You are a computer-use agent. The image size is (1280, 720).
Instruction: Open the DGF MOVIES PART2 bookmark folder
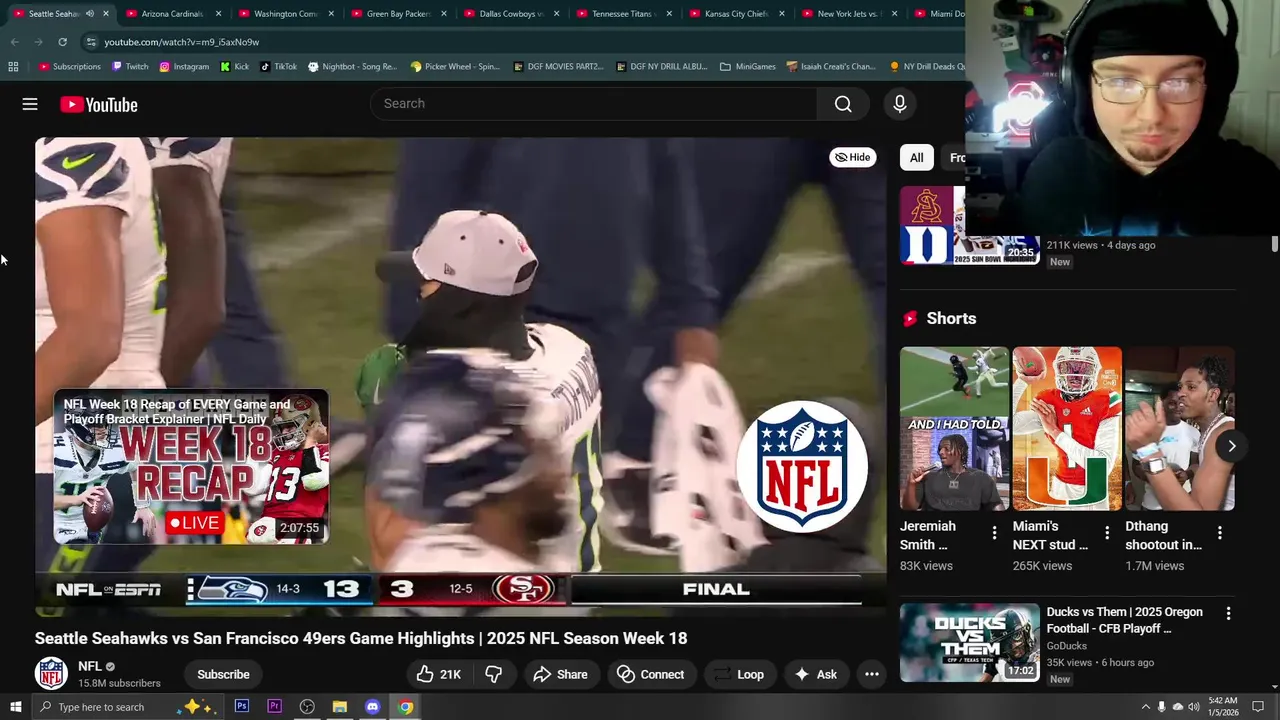(x=558, y=67)
